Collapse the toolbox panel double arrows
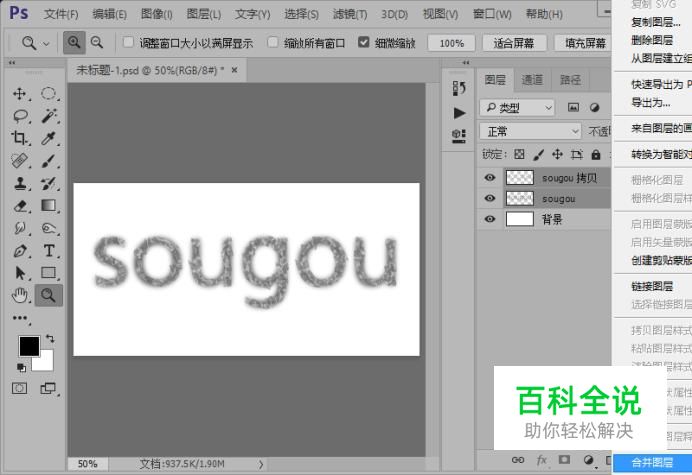Viewport: 692px width, 475px height. (x=12, y=63)
